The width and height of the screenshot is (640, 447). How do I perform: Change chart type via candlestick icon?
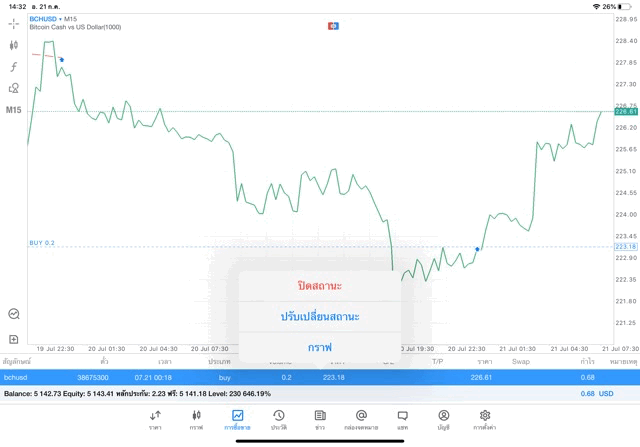point(14,45)
